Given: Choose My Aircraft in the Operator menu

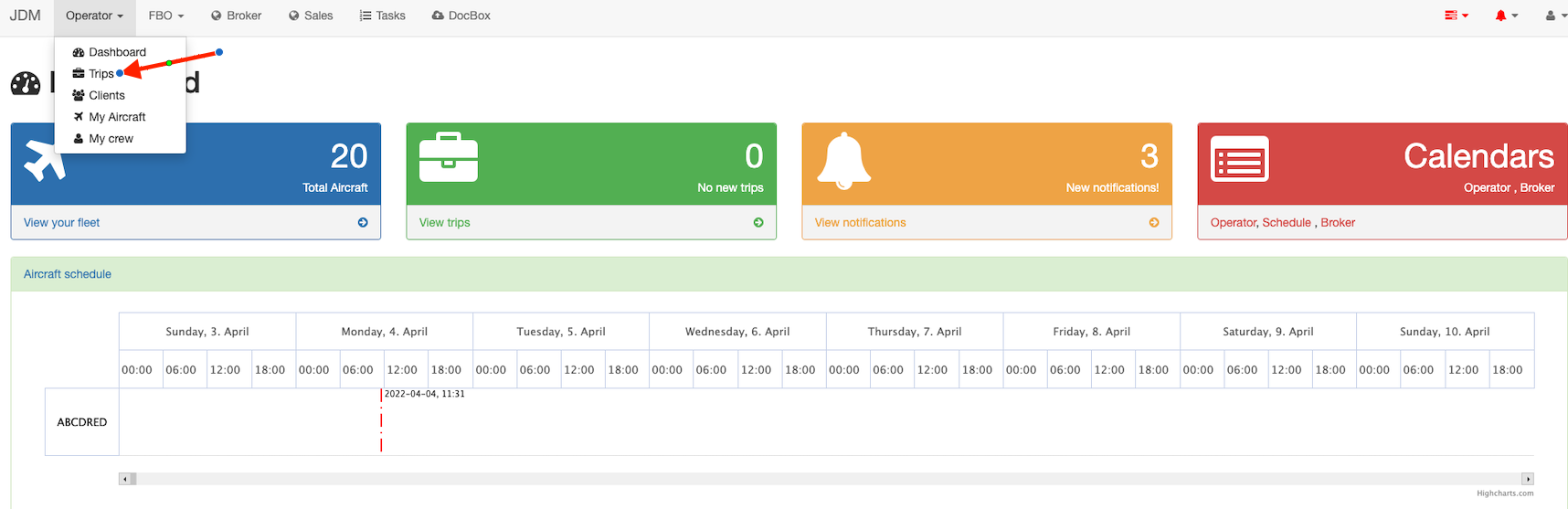Looking at the screenshot, I should click(x=116, y=117).
